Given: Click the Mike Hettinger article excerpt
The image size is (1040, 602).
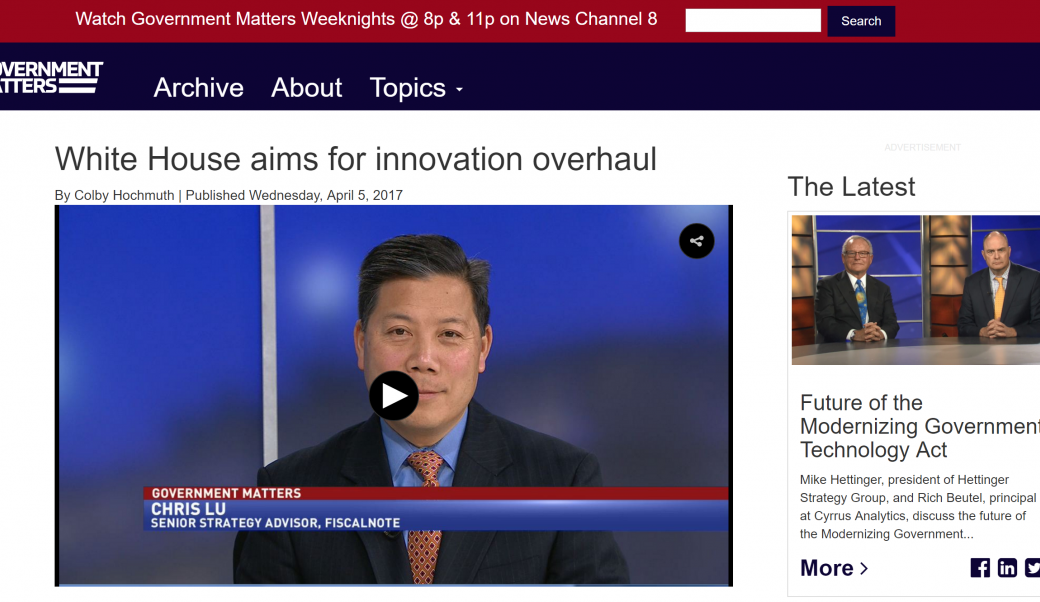Looking at the screenshot, I should coord(914,507).
